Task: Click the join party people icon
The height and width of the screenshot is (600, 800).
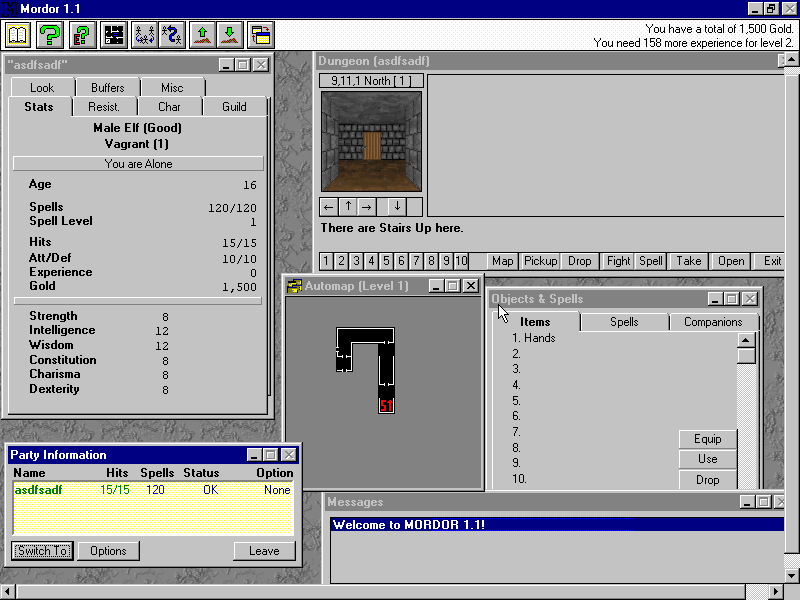Action: [x=144, y=35]
